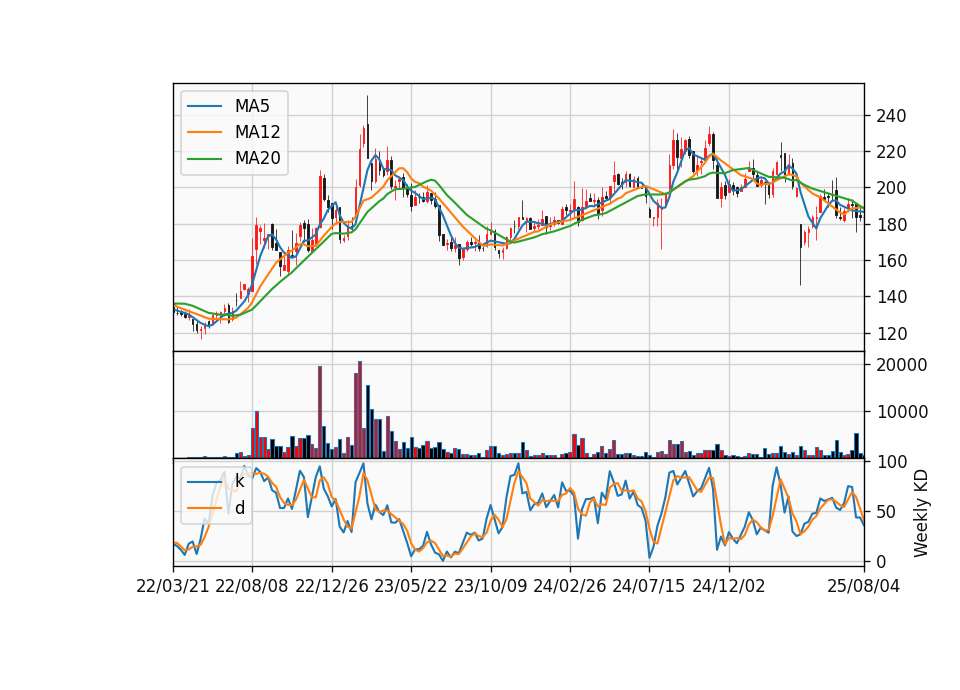Click the tallest volume bar near 20000

pos(360,410)
